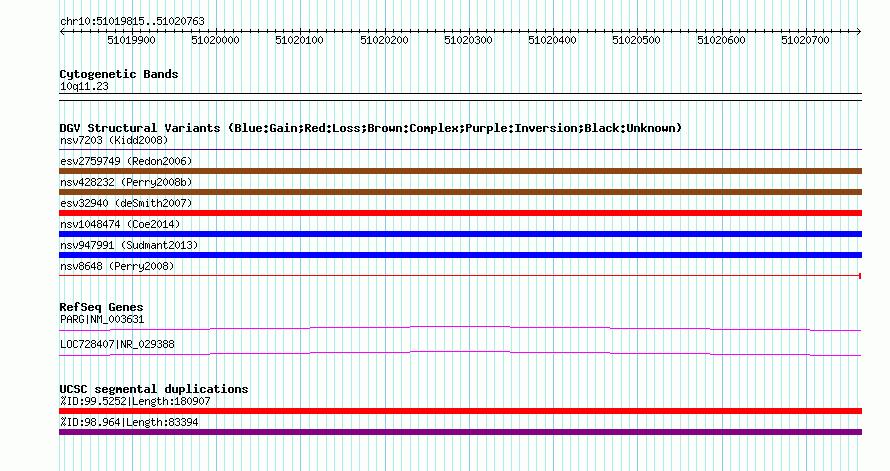Click the purple nsv7203 inversion line

tap(460, 150)
